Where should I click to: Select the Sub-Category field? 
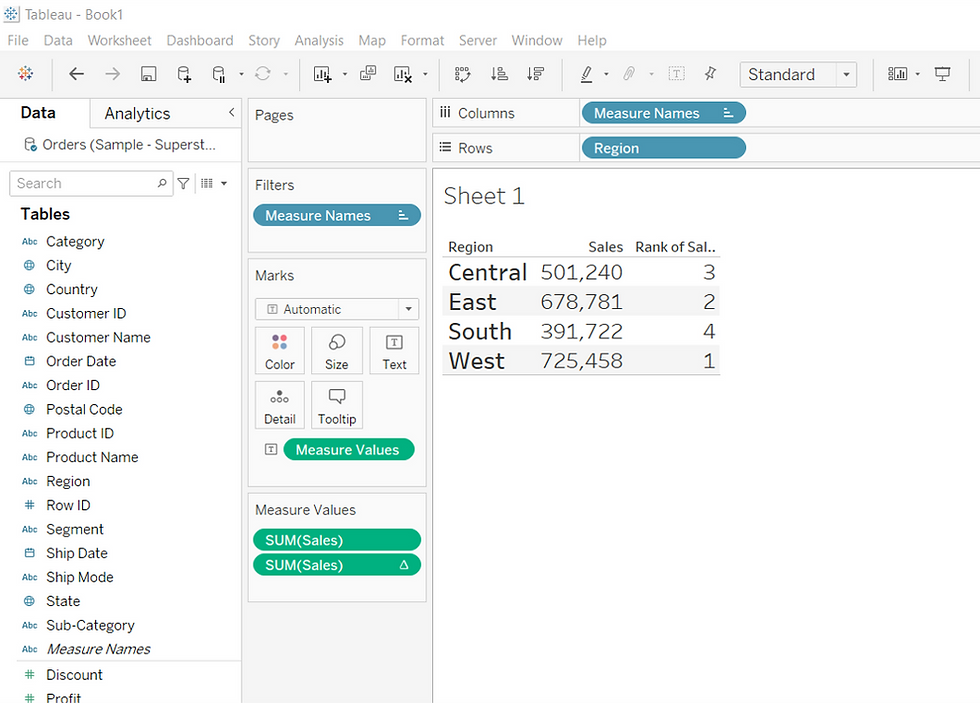(x=90, y=626)
